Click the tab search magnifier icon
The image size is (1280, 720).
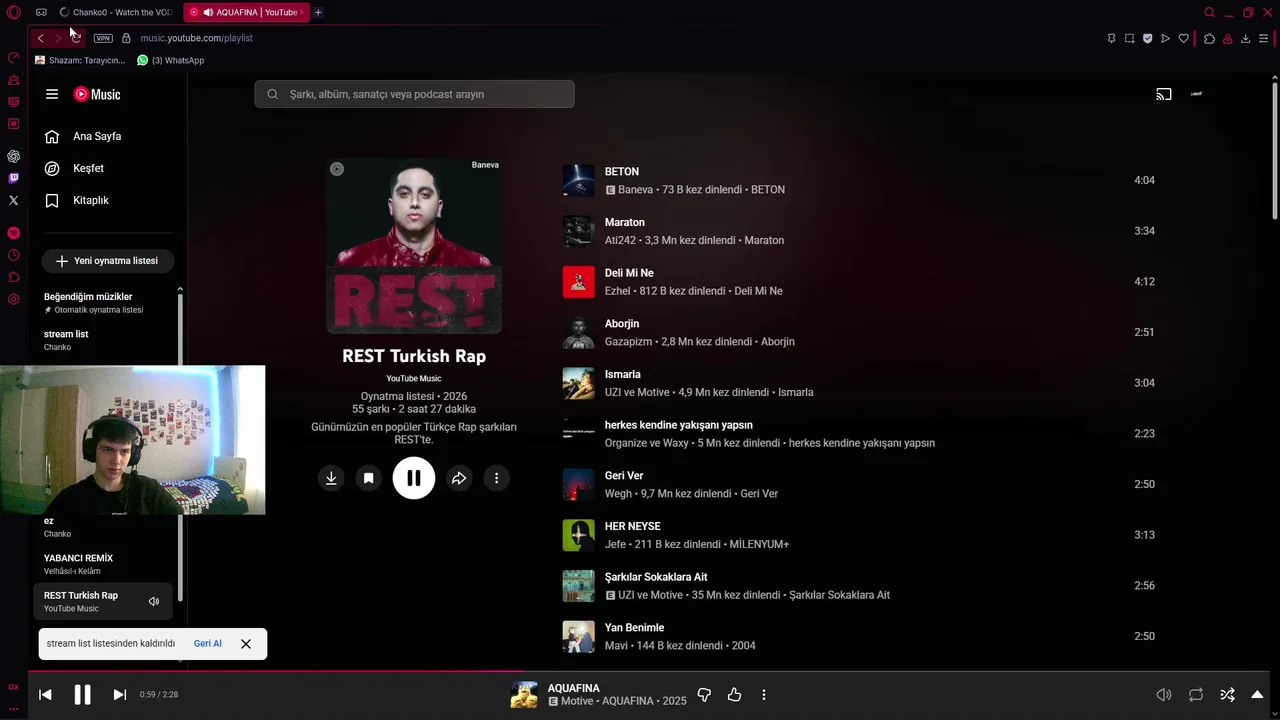tap(1209, 12)
